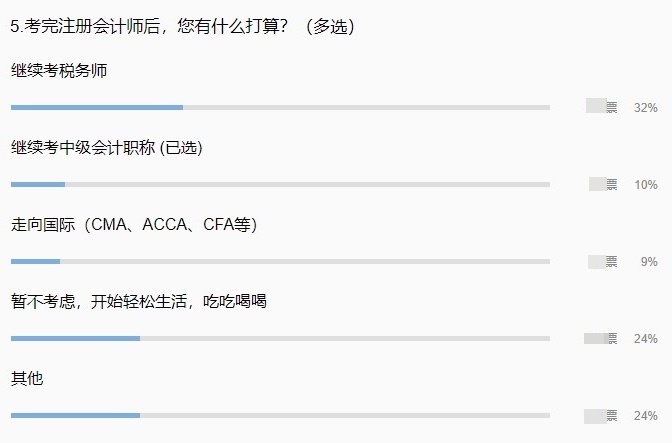Click the question 5 title text
Image resolution: width=672 pixels, height=443 pixels.
[x=182, y=27]
